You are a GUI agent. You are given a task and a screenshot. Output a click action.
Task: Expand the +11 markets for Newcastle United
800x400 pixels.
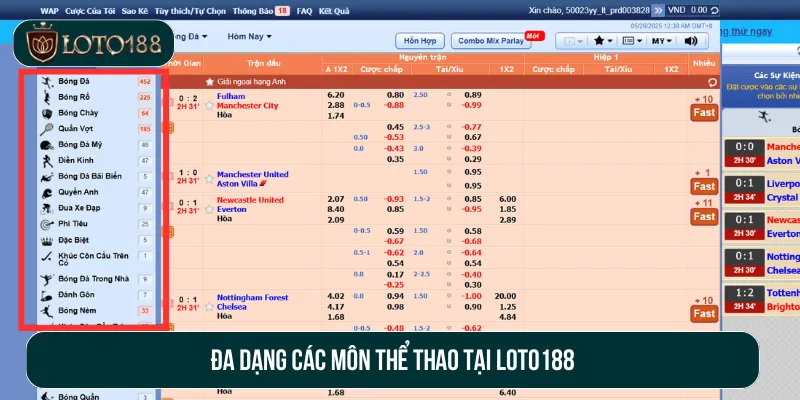pos(703,203)
